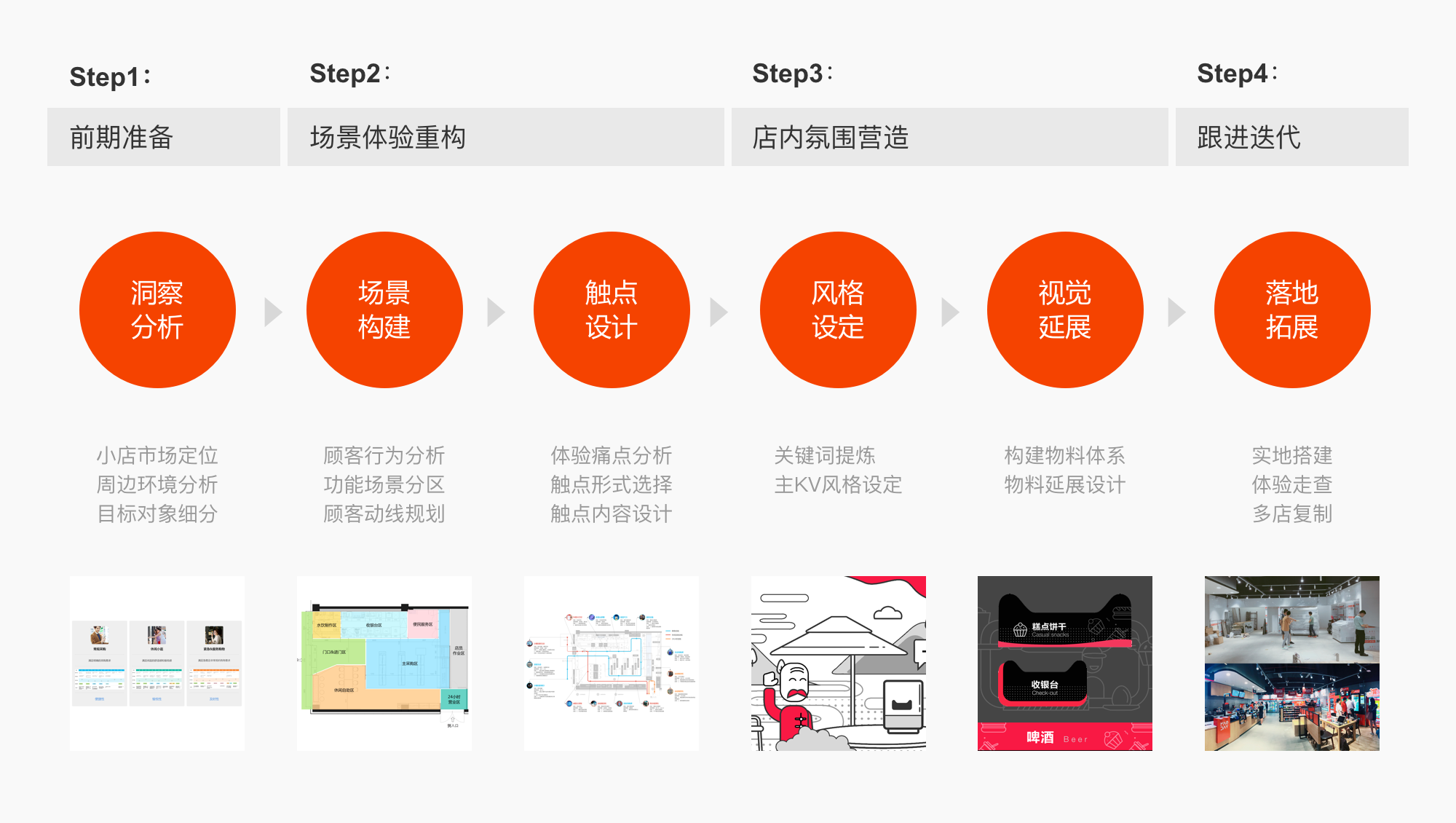The width and height of the screenshot is (1456, 823).
Task: Open the store construction photos thumbnail
Action: point(1292,663)
